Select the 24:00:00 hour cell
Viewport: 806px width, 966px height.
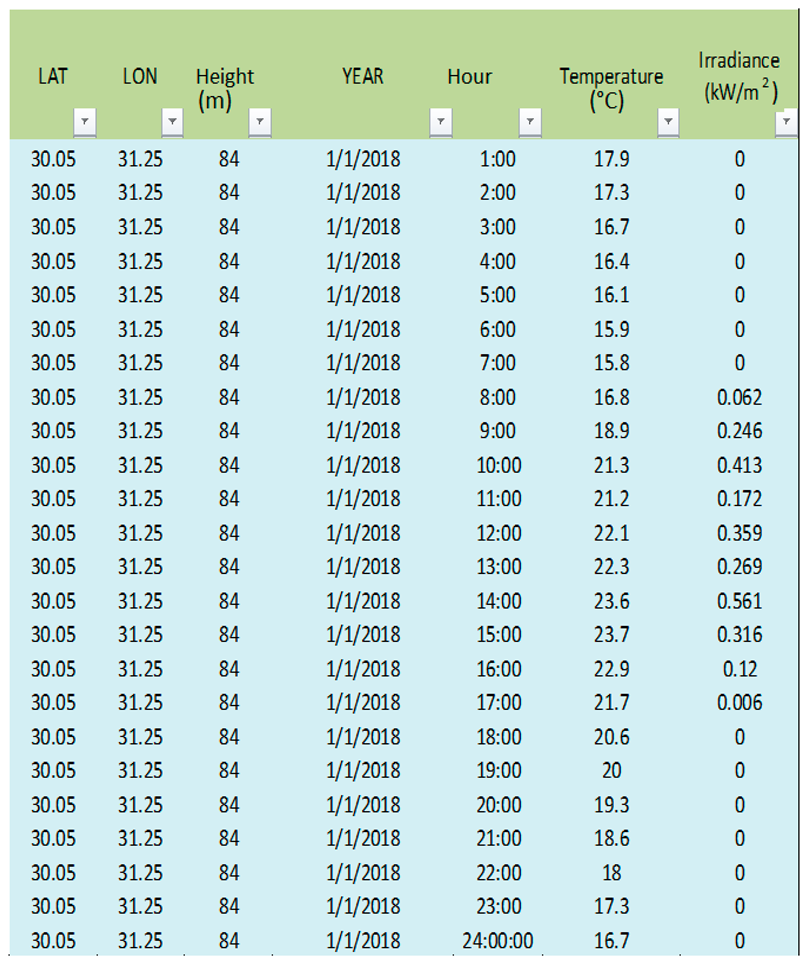[497, 941]
